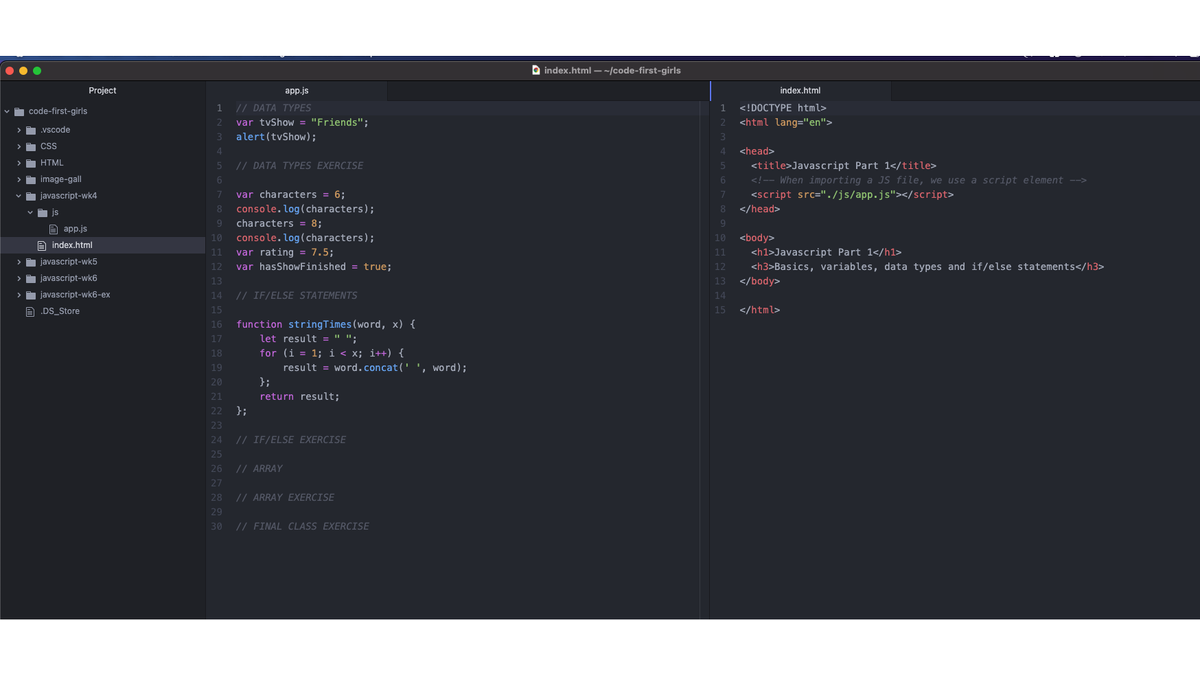Collapse the js folder
The width and height of the screenshot is (1200, 676).
29,212
